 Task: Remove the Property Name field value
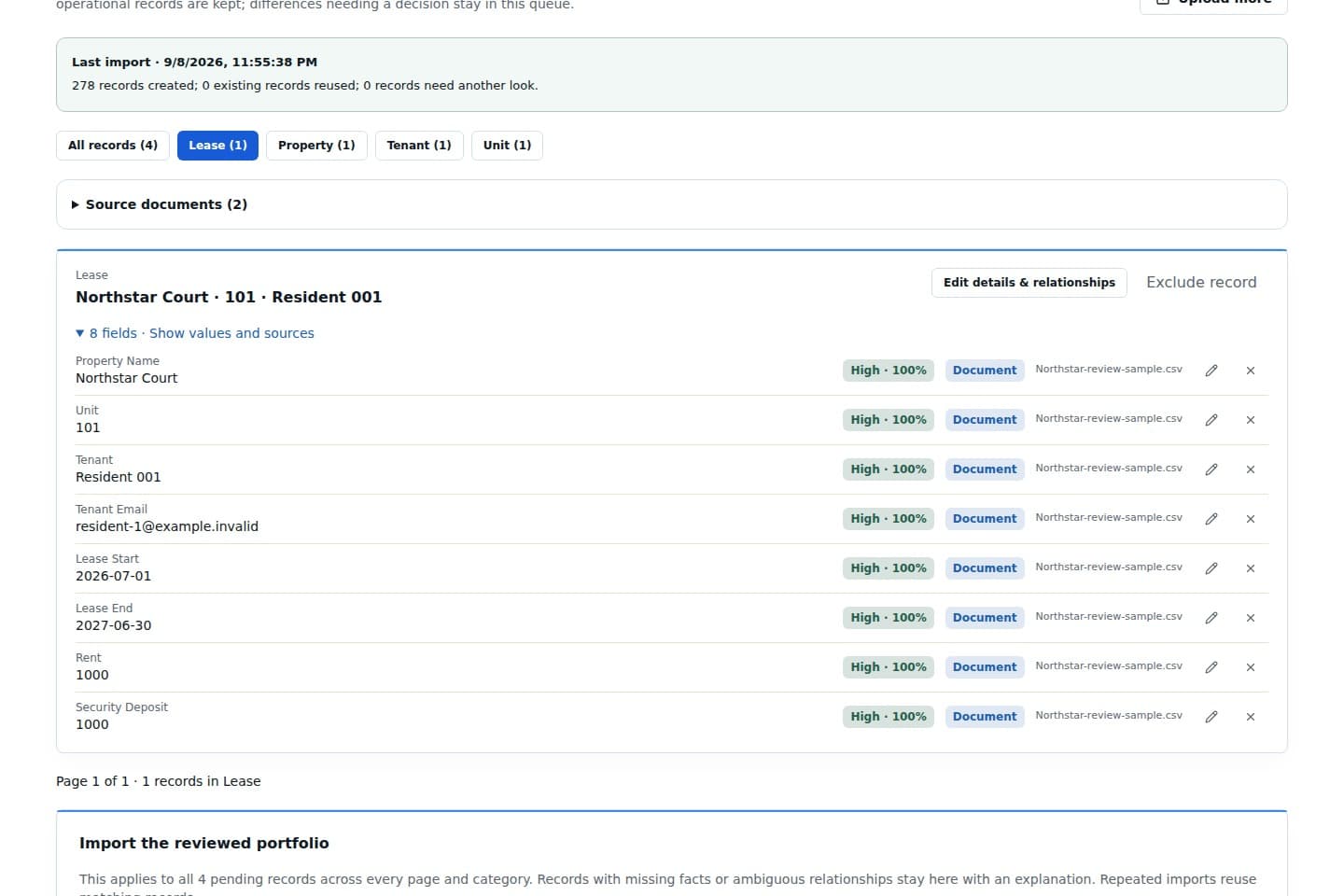click(x=1251, y=371)
